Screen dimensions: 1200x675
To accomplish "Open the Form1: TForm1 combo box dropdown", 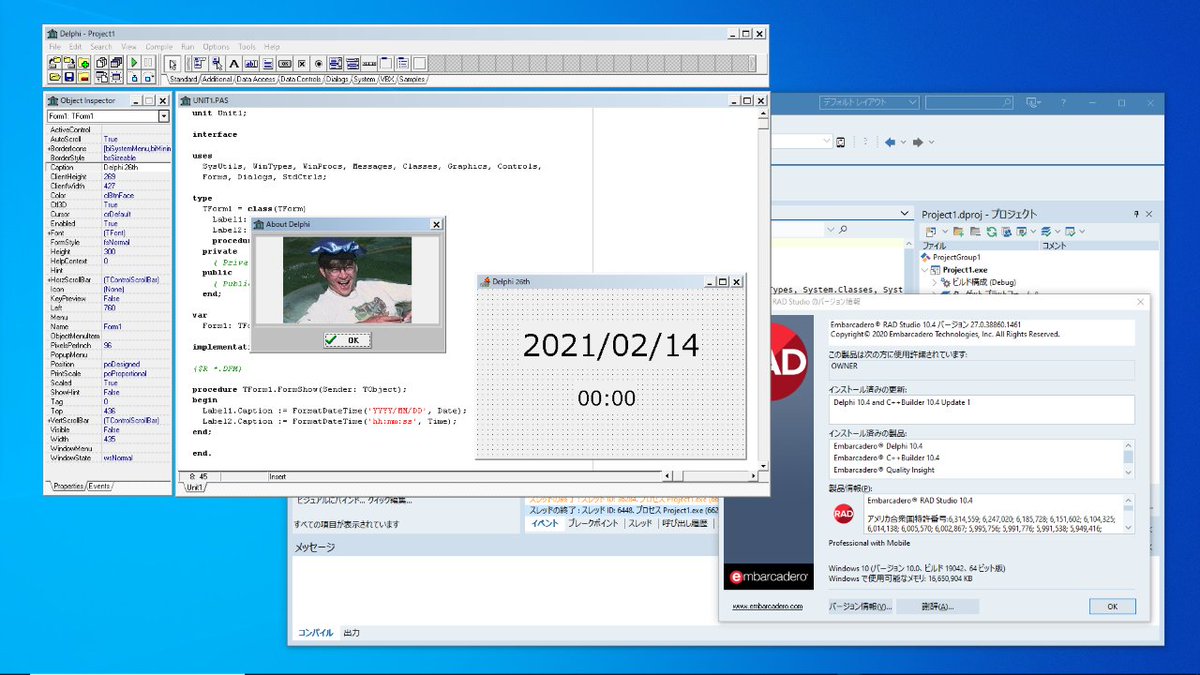I will point(164,117).
